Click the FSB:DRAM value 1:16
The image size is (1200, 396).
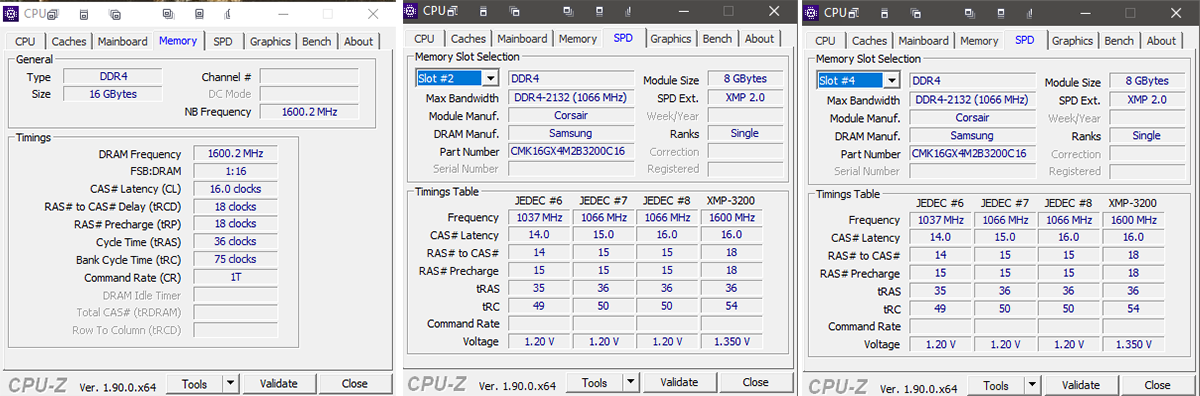(x=235, y=171)
